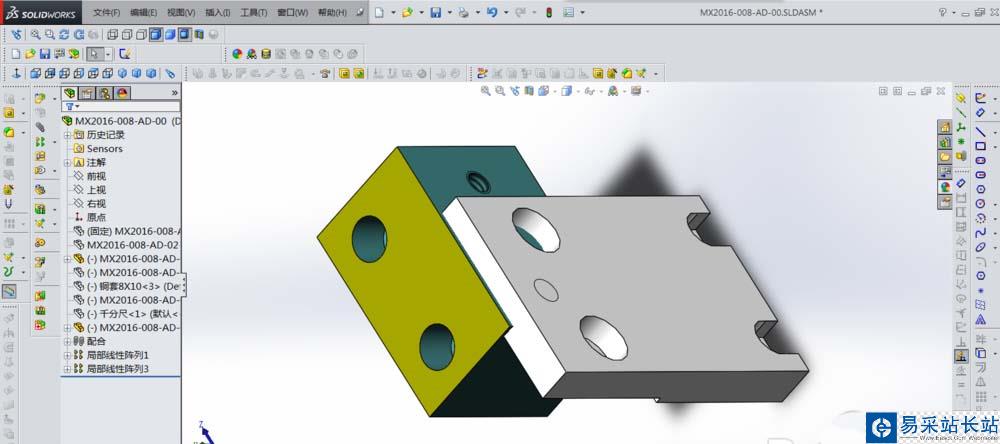
Task: Open the View Settings monitor icon in heads-up toolbar
Action: pyautogui.click(x=638, y=91)
